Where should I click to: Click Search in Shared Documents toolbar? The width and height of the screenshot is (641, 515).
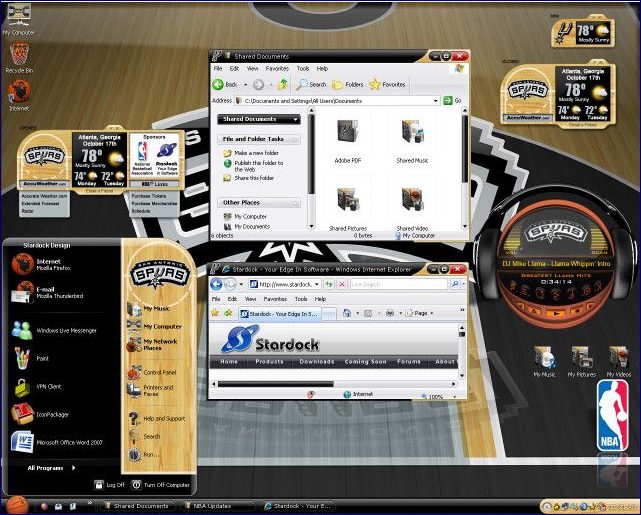click(312, 85)
